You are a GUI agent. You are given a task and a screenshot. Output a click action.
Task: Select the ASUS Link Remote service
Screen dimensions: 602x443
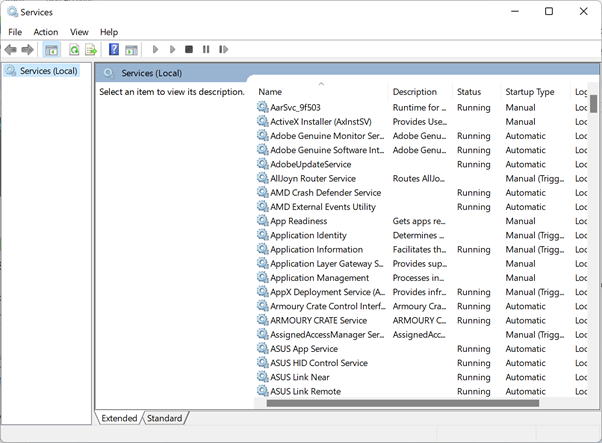421,392
